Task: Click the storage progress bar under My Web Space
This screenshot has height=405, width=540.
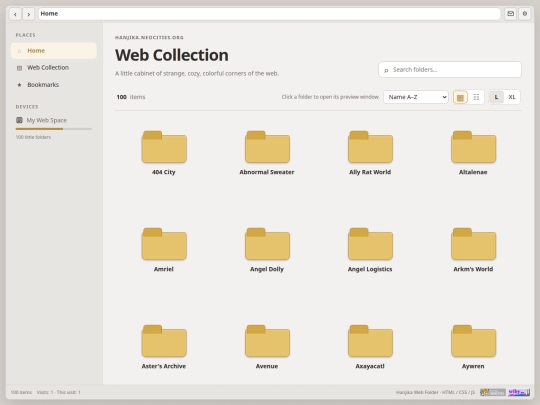Action: coord(54,129)
